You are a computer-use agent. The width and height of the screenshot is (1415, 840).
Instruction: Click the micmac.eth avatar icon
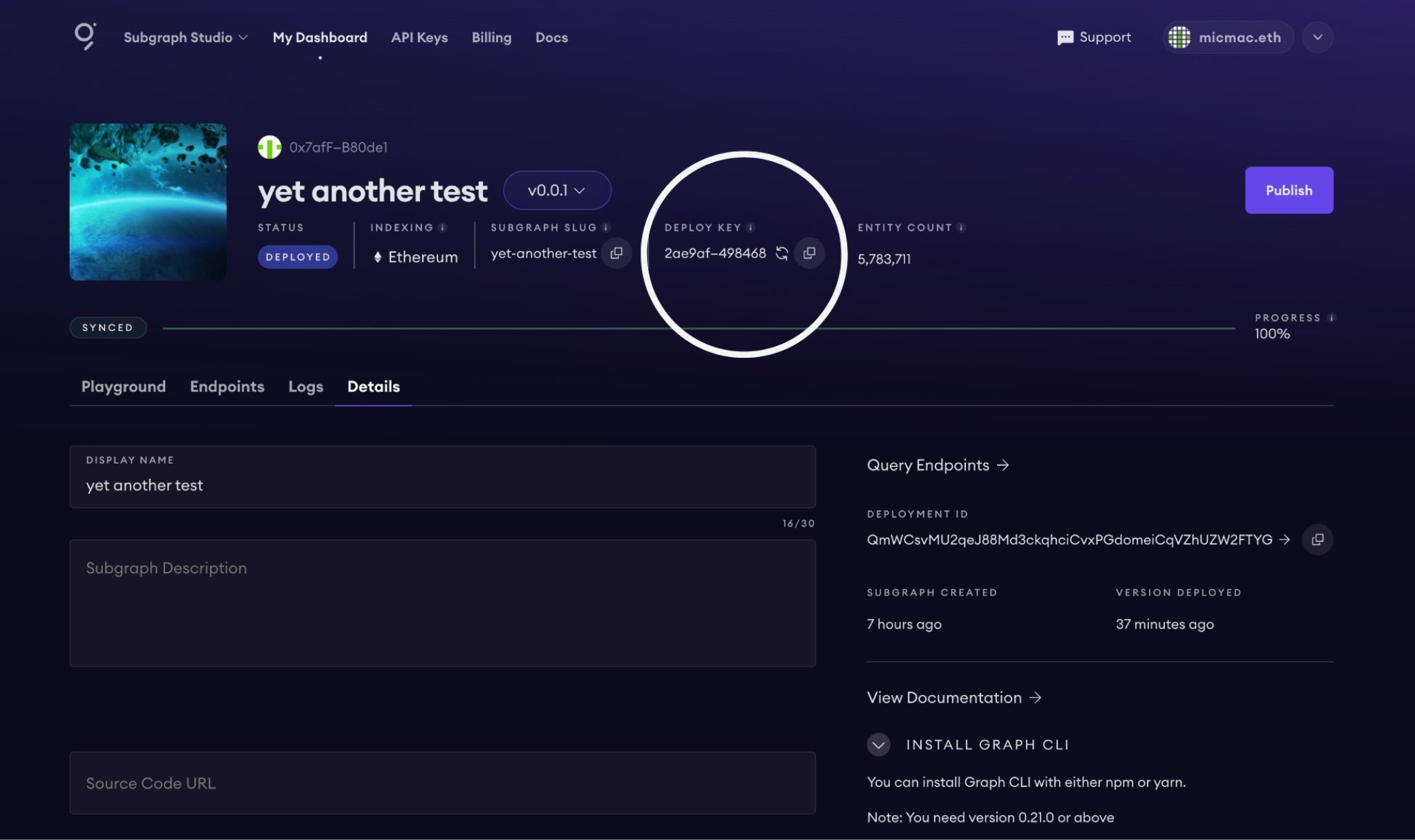[1180, 37]
